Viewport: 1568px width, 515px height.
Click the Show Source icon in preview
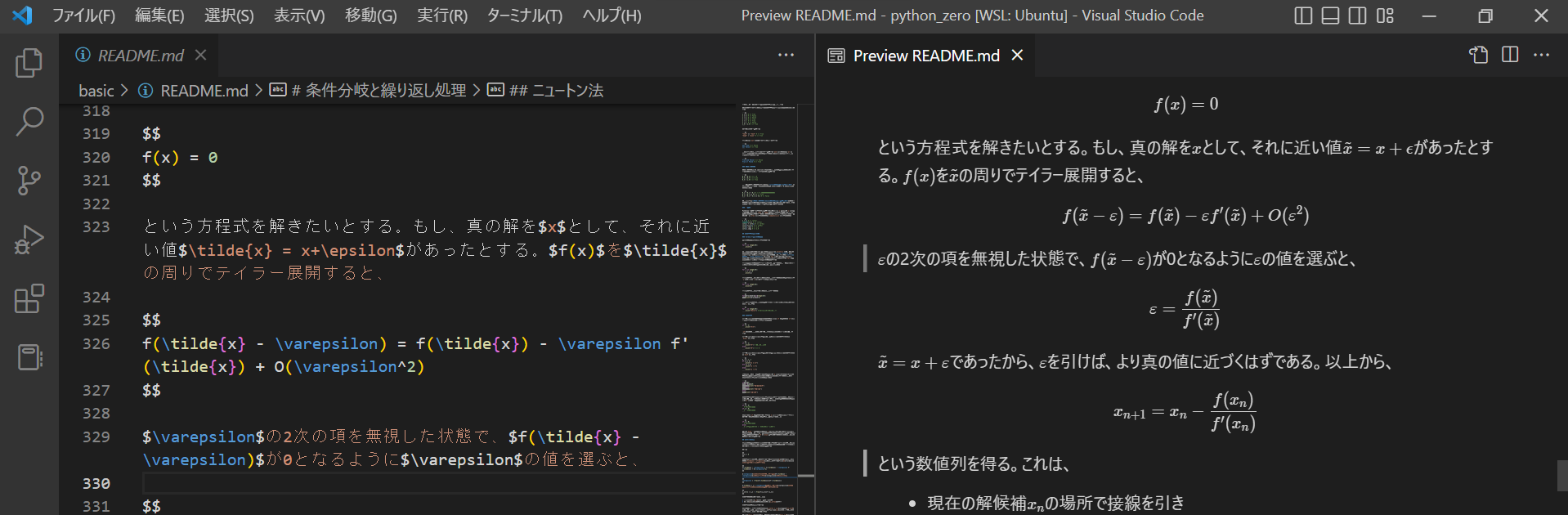pyautogui.click(x=1478, y=55)
